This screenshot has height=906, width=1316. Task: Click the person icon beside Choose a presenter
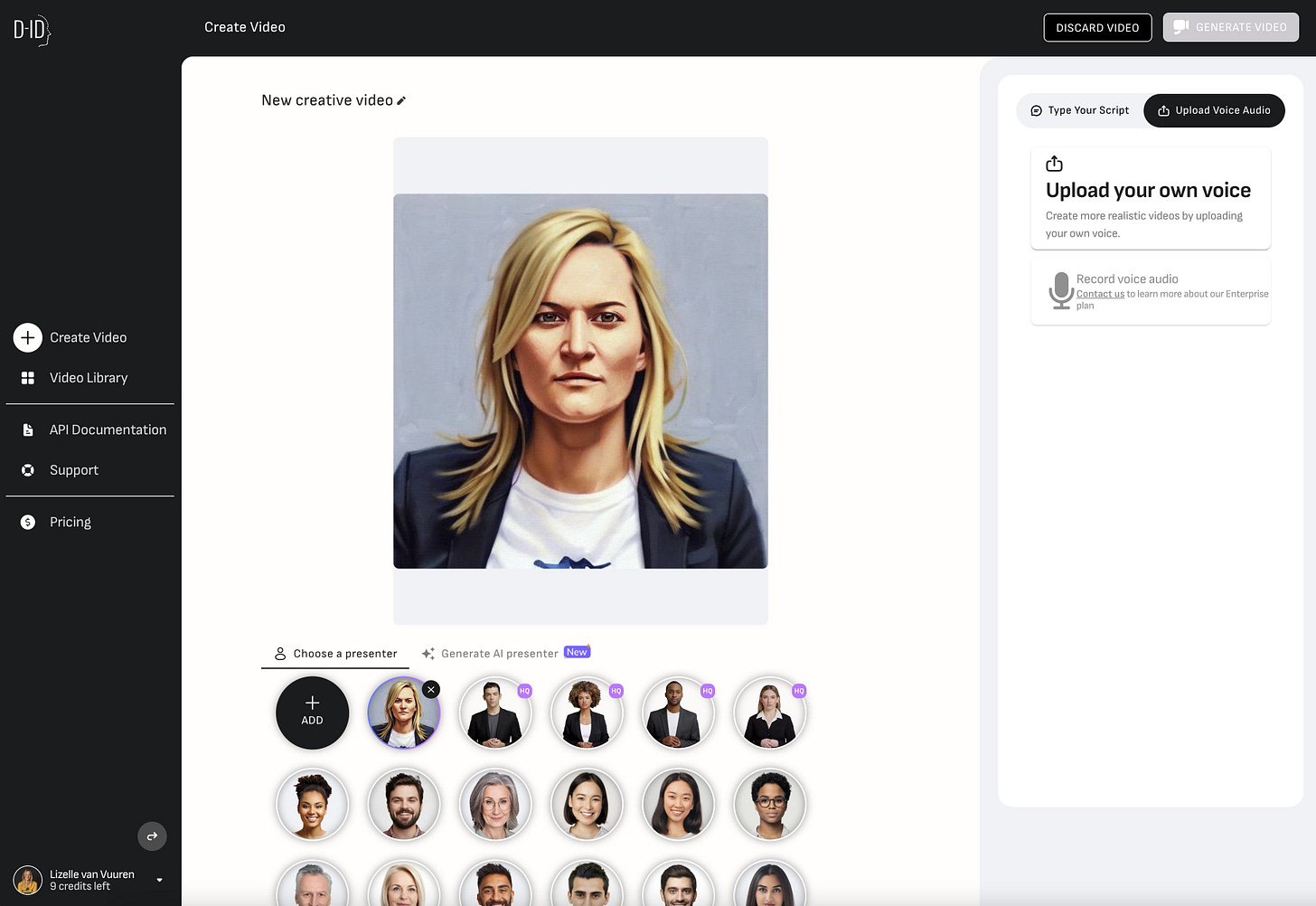[x=280, y=654]
